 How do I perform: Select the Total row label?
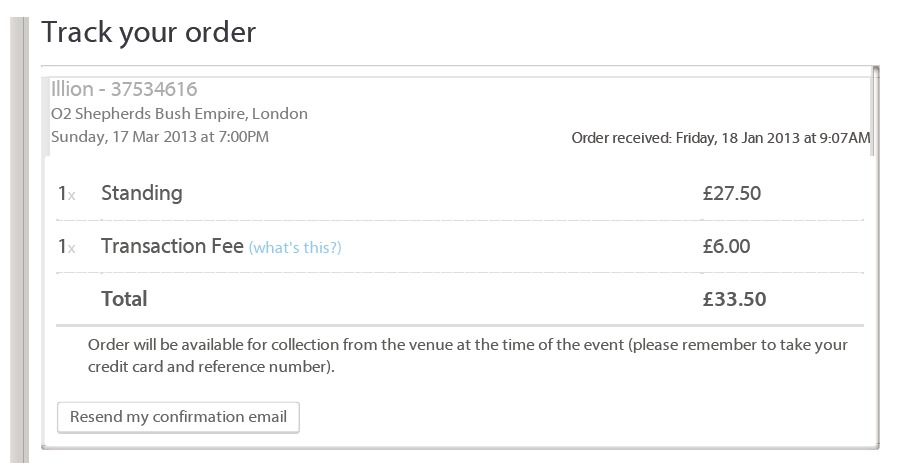pos(124,298)
